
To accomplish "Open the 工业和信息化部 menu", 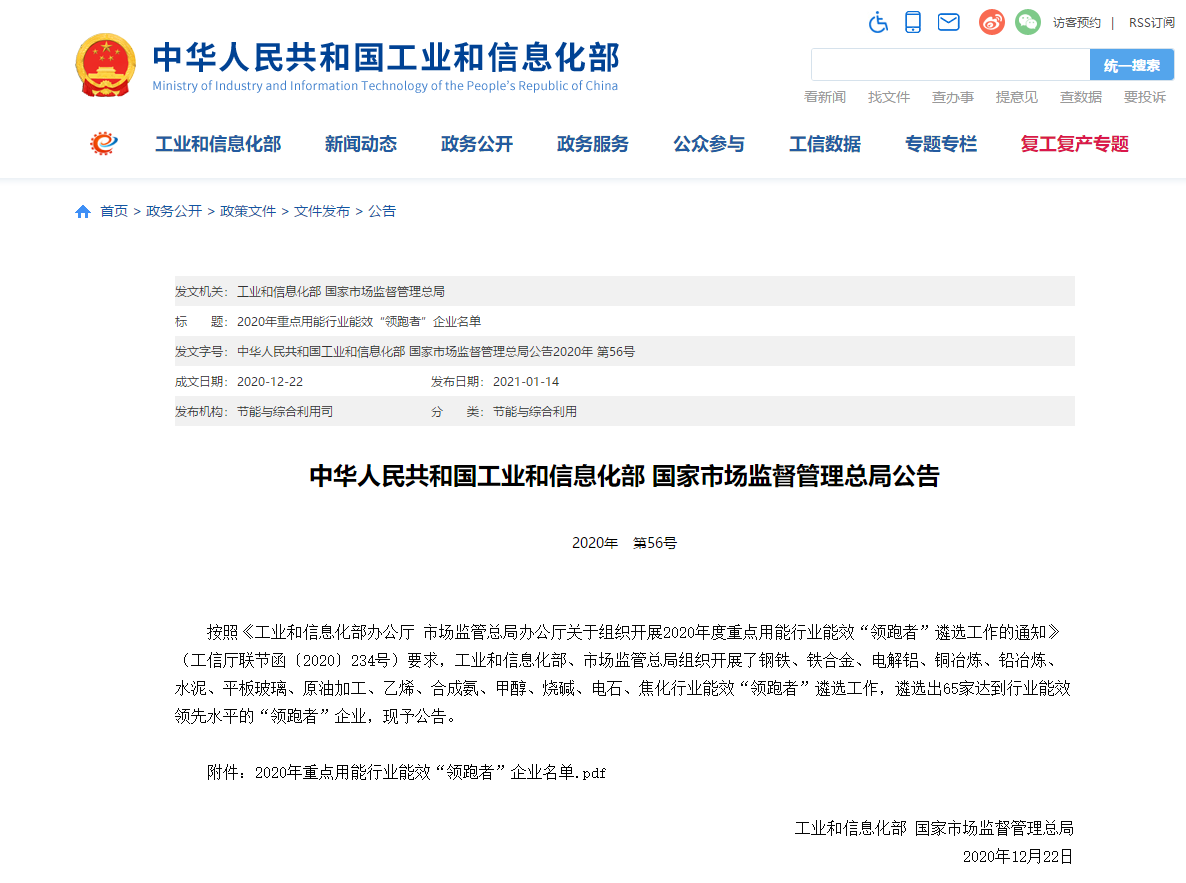I will pos(218,144).
